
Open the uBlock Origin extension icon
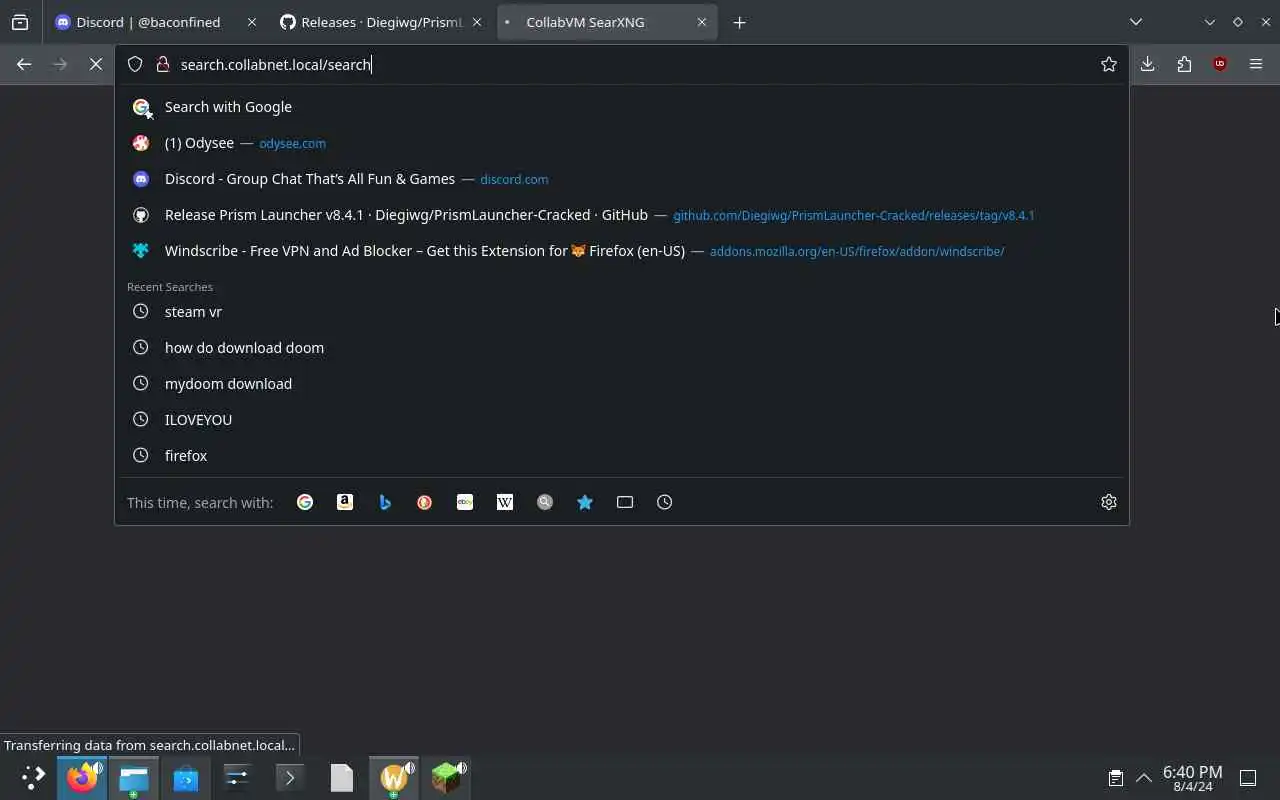tap(1220, 64)
